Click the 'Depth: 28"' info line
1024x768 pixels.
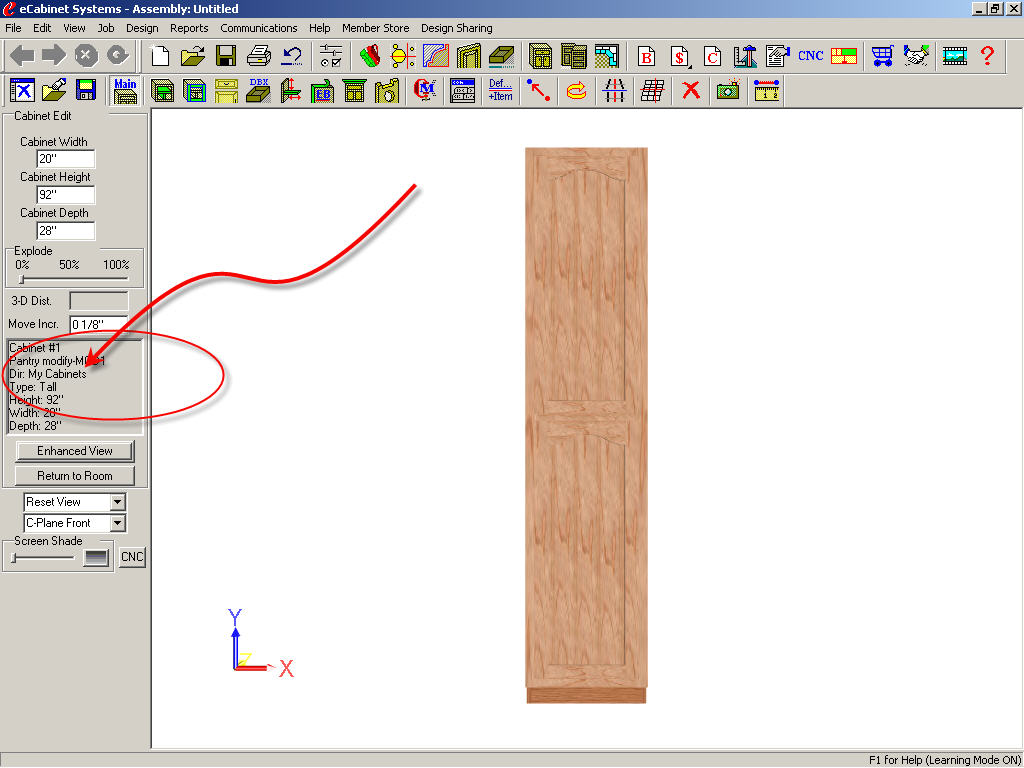click(35, 426)
